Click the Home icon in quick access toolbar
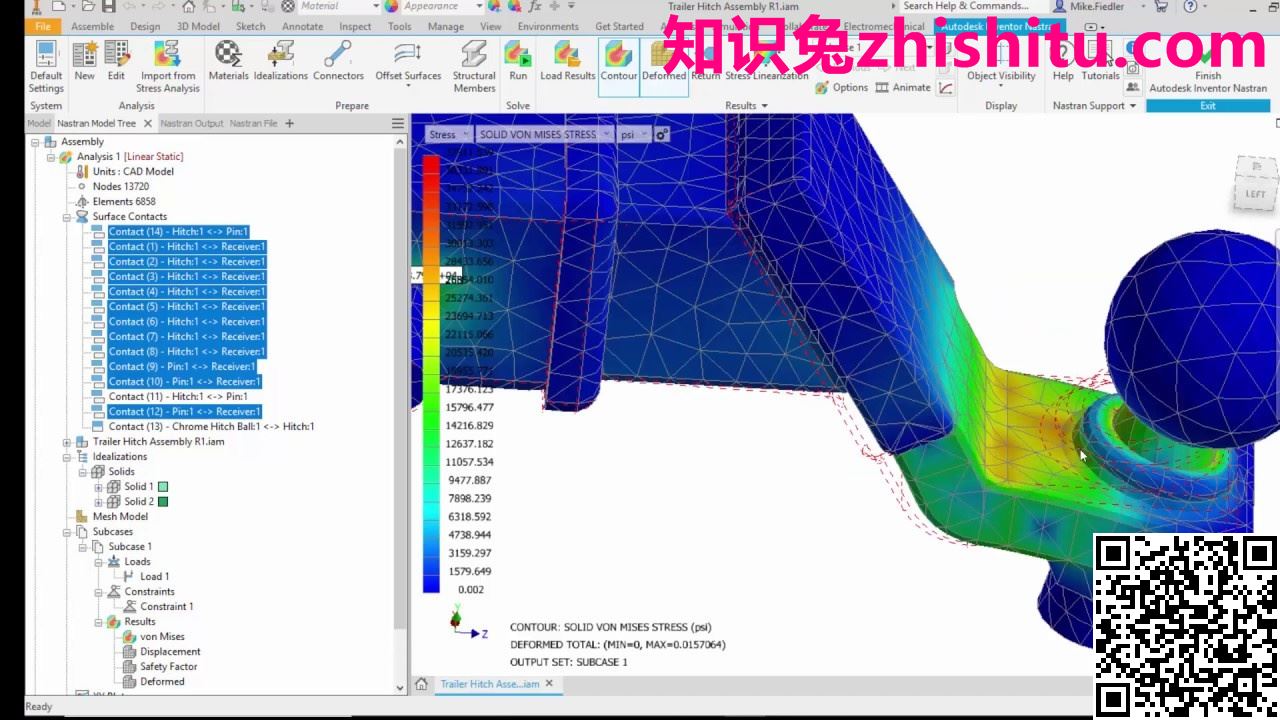This screenshot has width=1280, height=720. pyautogui.click(x=190, y=6)
